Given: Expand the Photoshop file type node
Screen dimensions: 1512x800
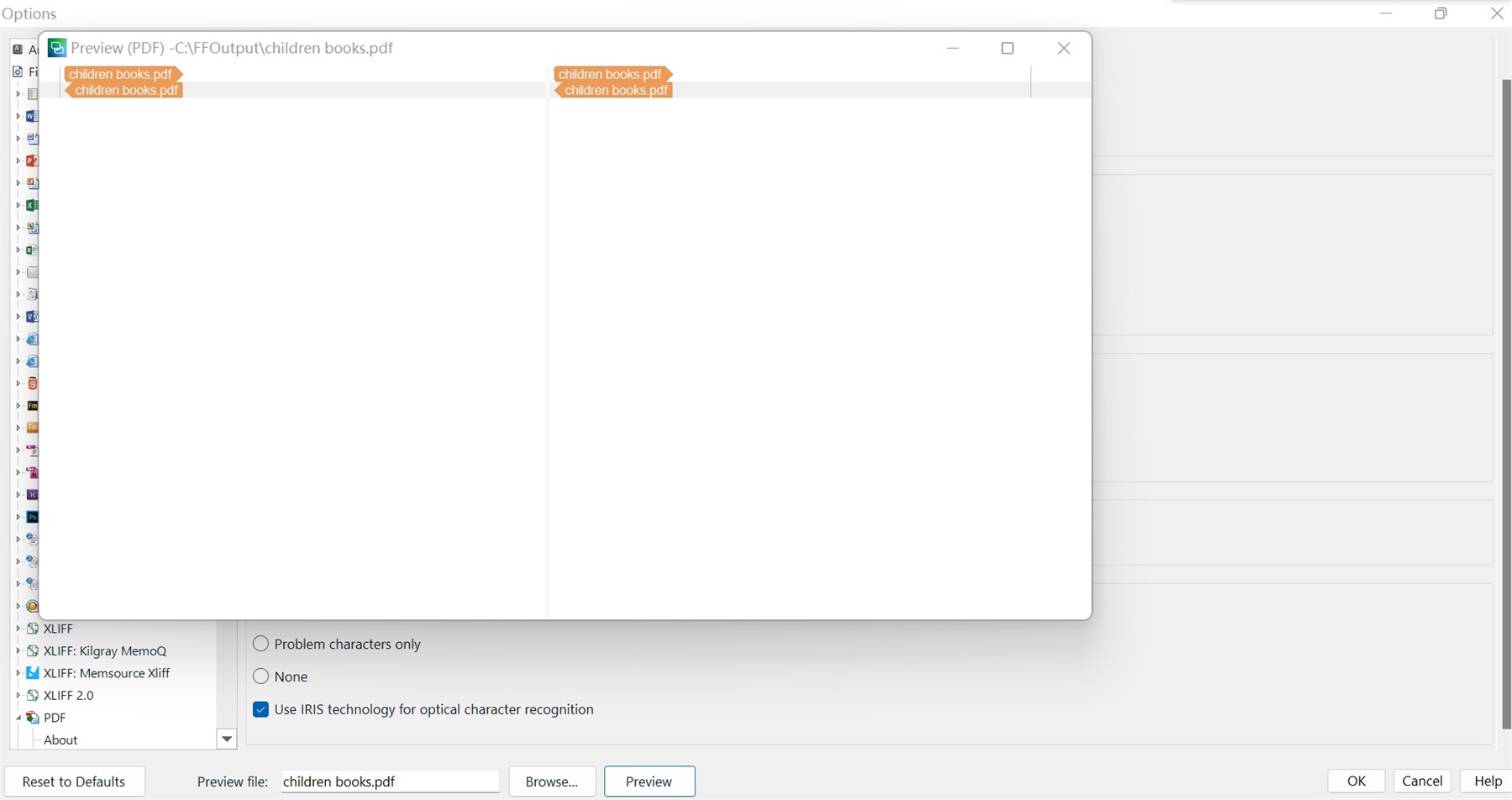Looking at the screenshot, I should click(18, 517).
